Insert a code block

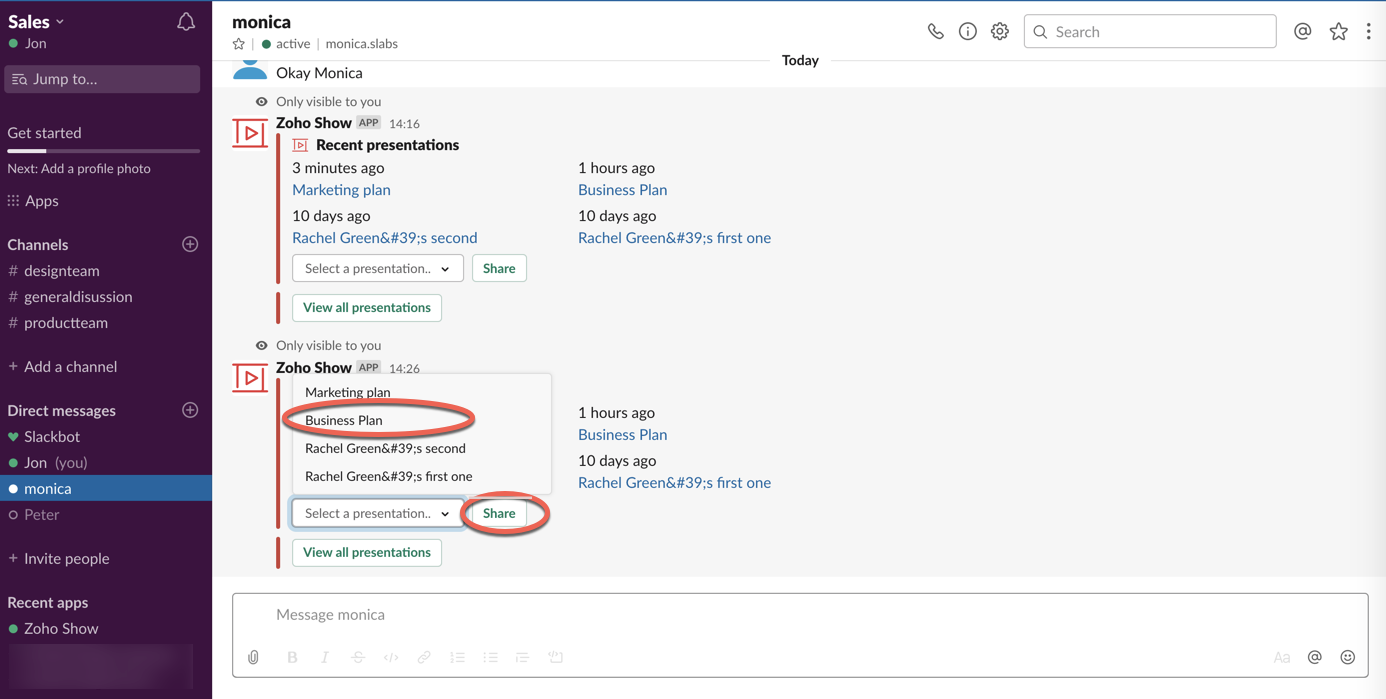(556, 657)
